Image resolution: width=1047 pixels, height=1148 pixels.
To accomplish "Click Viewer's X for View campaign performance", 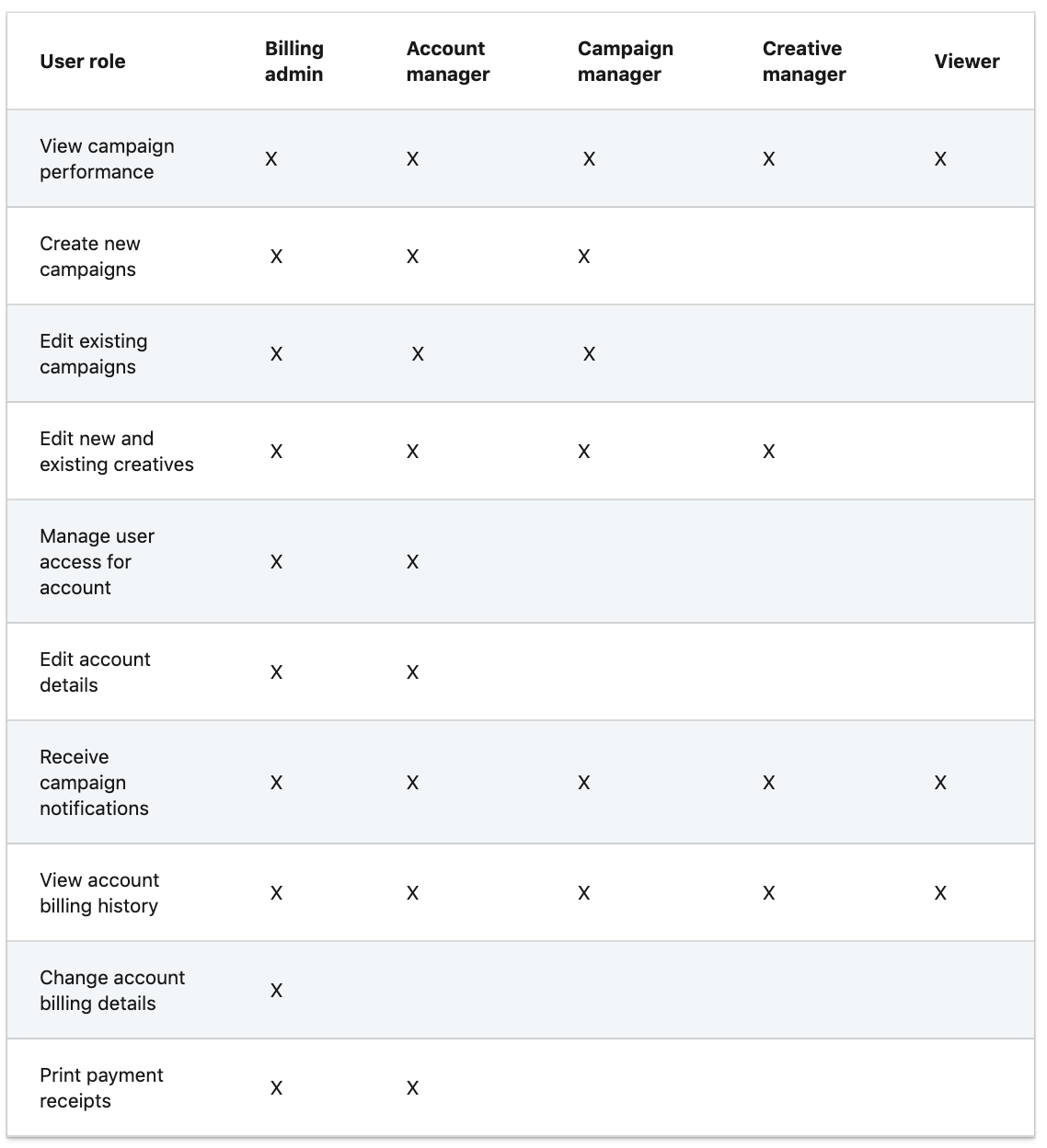I will pyautogui.click(x=940, y=159).
